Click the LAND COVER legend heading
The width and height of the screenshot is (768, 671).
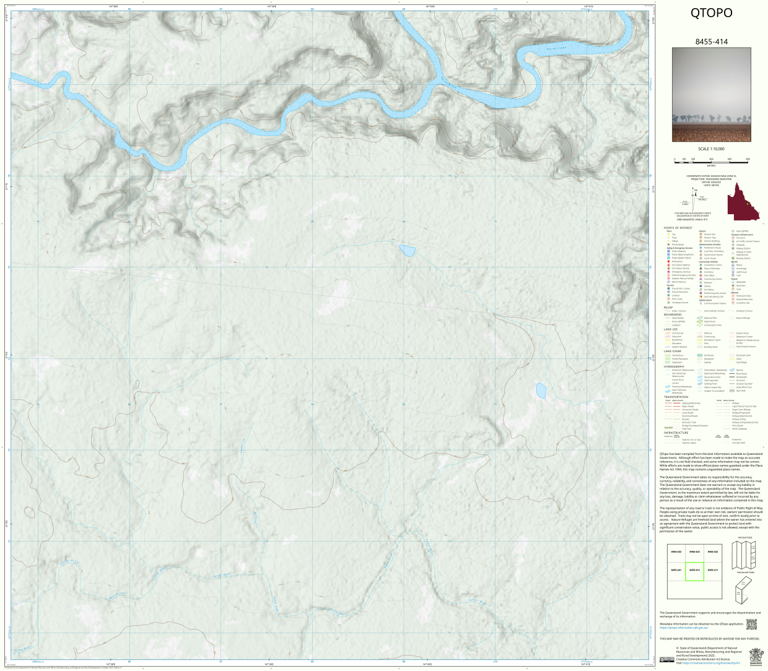click(x=671, y=351)
